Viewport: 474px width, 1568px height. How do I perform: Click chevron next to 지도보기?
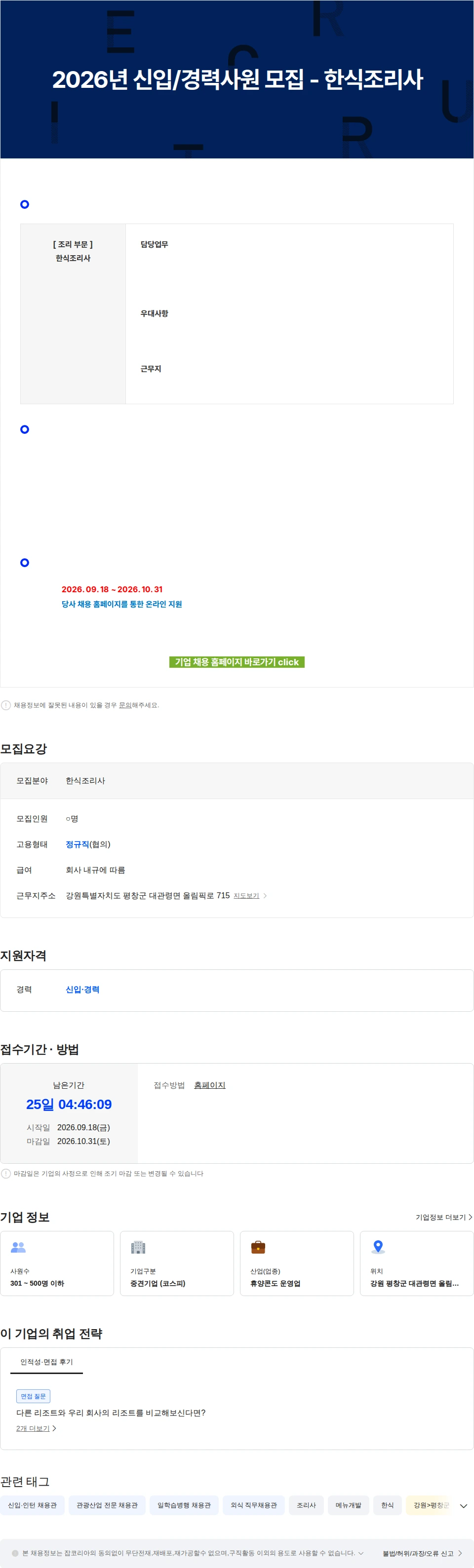click(x=265, y=895)
